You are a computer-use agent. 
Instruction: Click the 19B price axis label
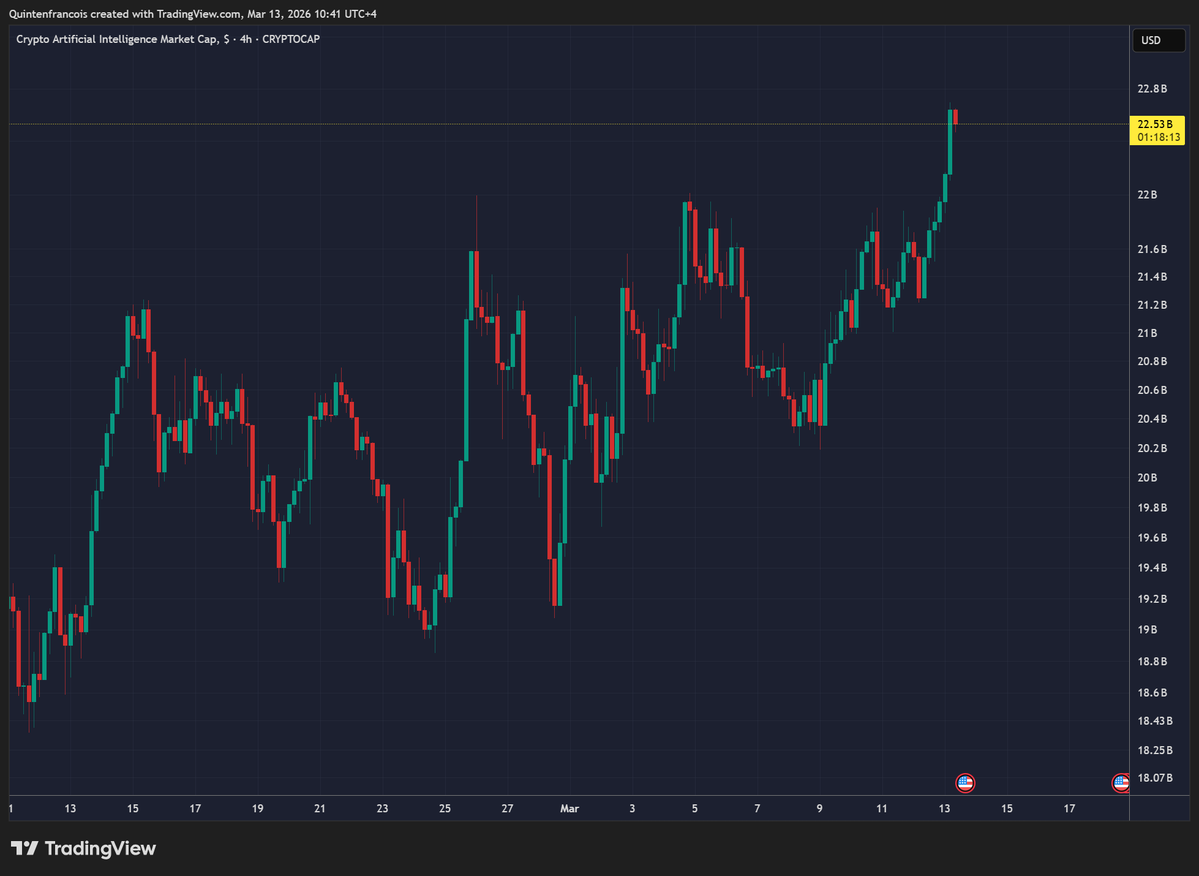point(1147,630)
